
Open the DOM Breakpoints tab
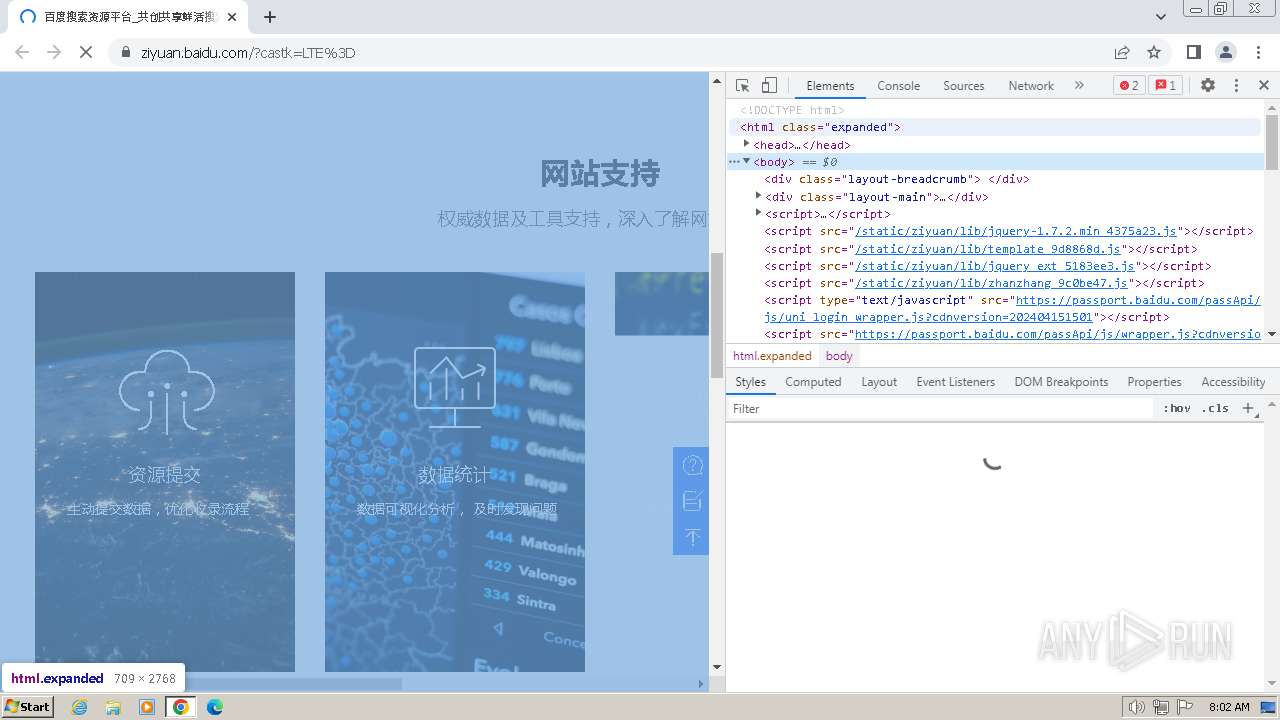(x=1061, y=382)
